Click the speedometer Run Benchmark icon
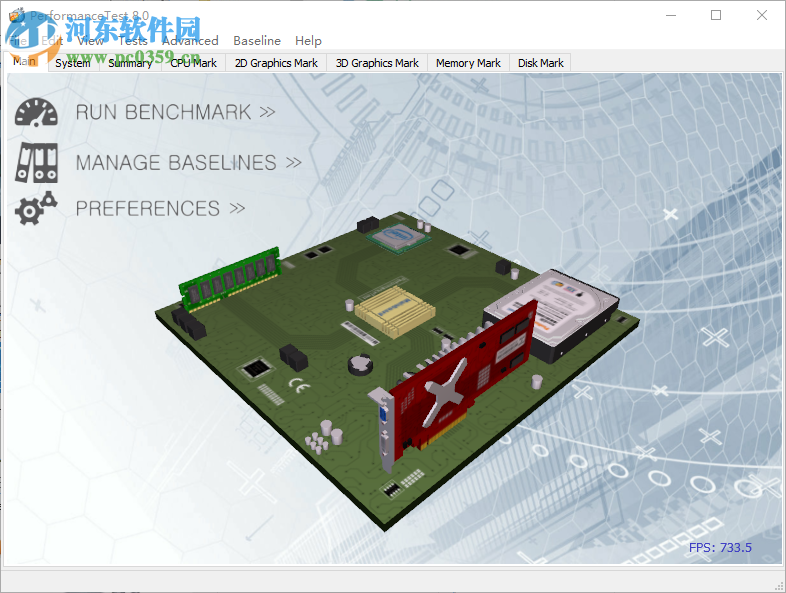The height and width of the screenshot is (593, 786). (36, 112)
